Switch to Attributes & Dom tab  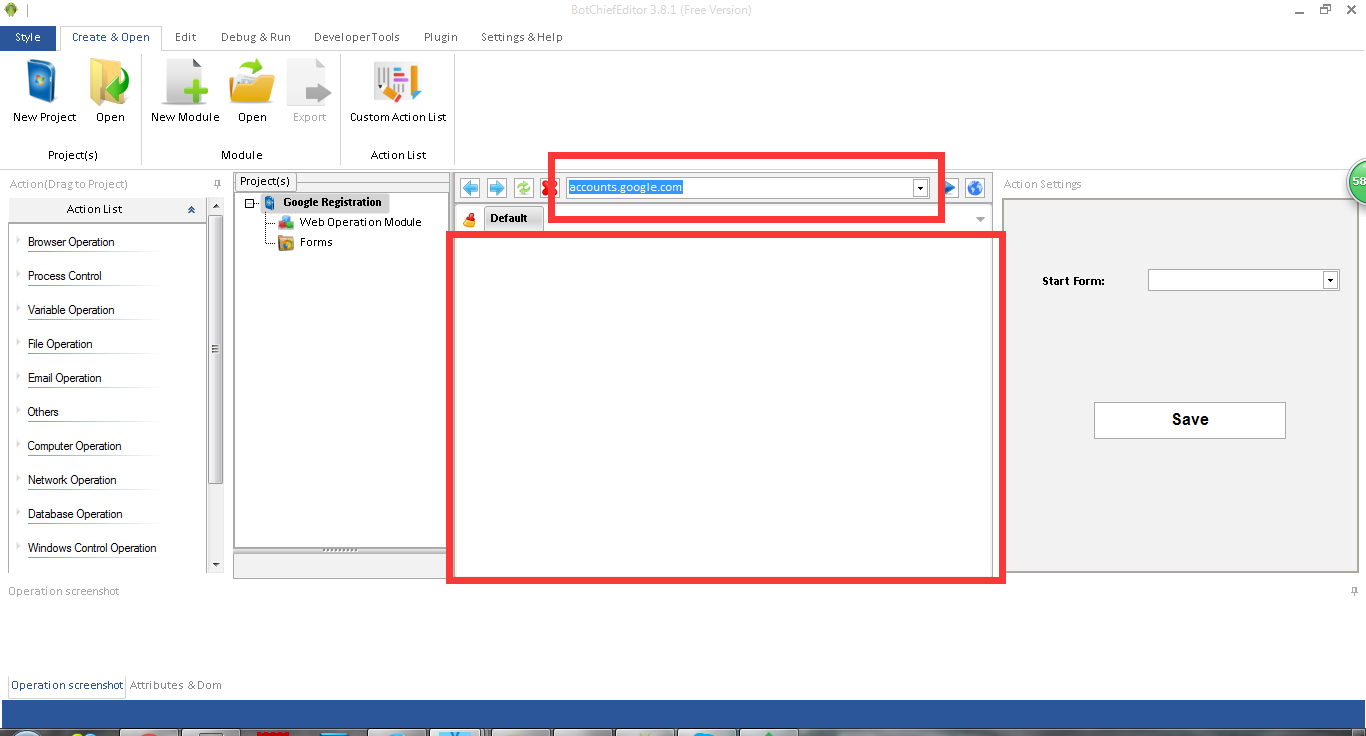click(176, 685)
